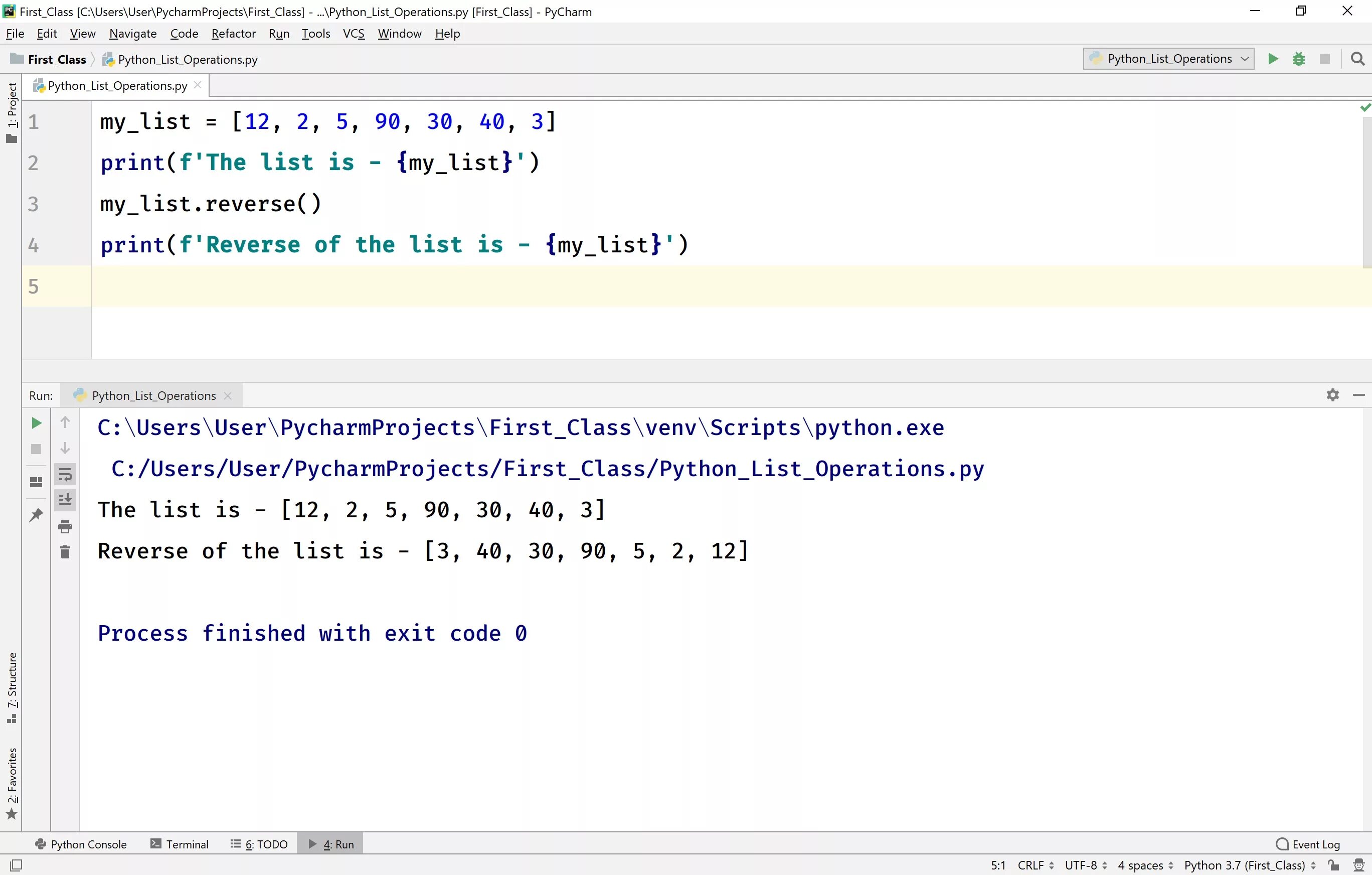
Task: Click the Print icon in the Run panel
Action: click(65, 526)
